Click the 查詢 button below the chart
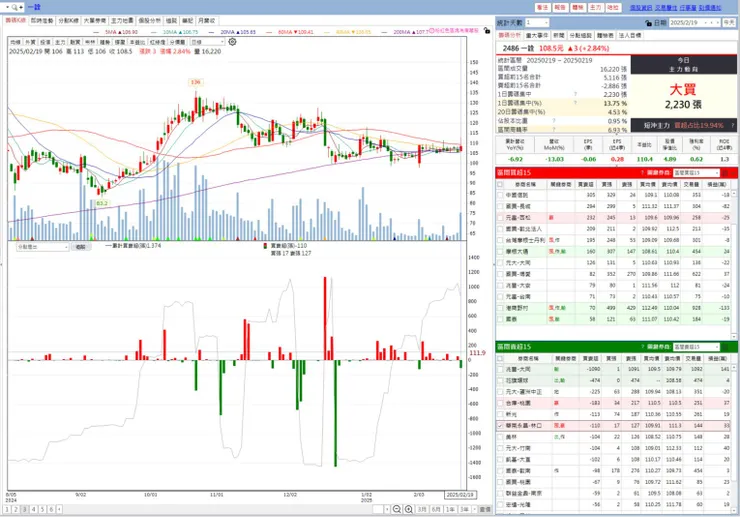 pos(81,247)
